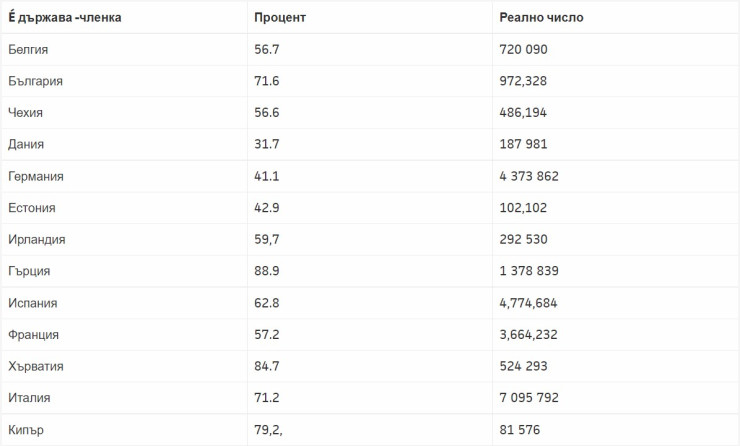This screenshot has width=740, height=446.
Task: Click the value 81 576
Action: click(523, 430)
